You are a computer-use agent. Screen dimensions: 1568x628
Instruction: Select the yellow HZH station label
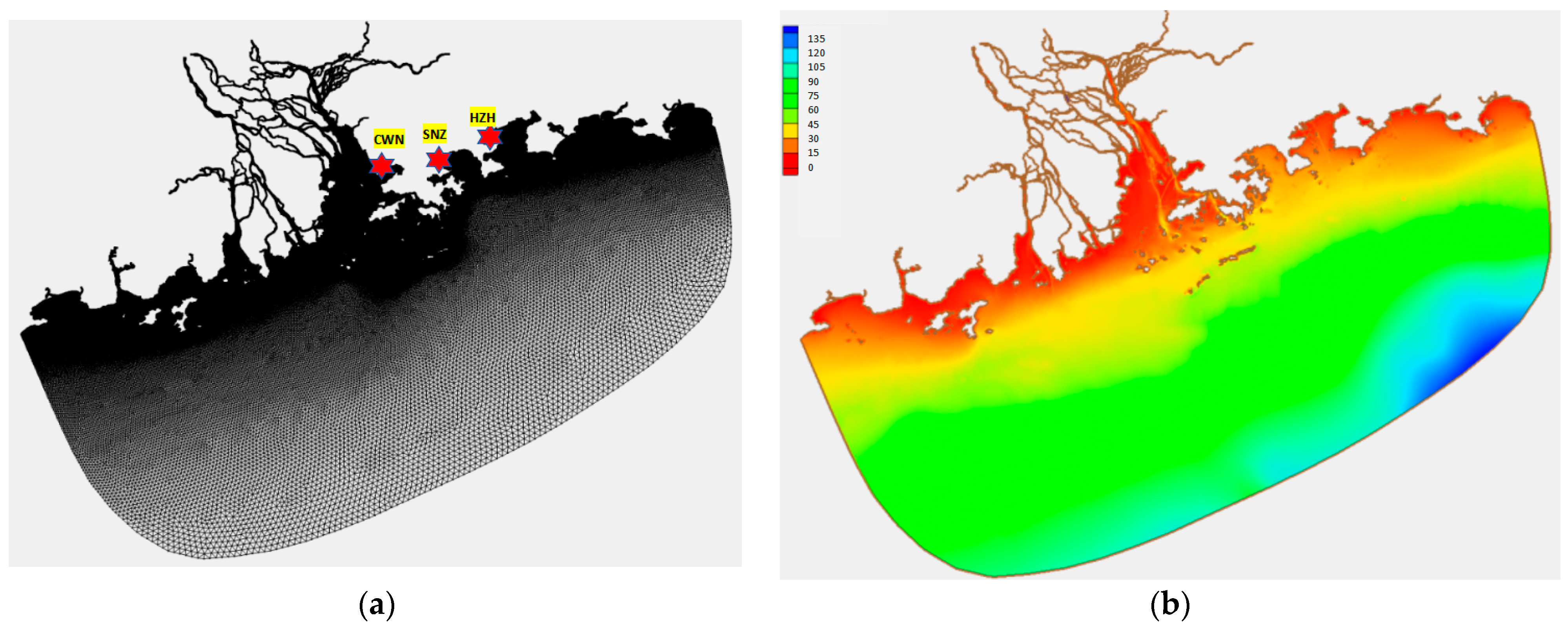(482, 117)
